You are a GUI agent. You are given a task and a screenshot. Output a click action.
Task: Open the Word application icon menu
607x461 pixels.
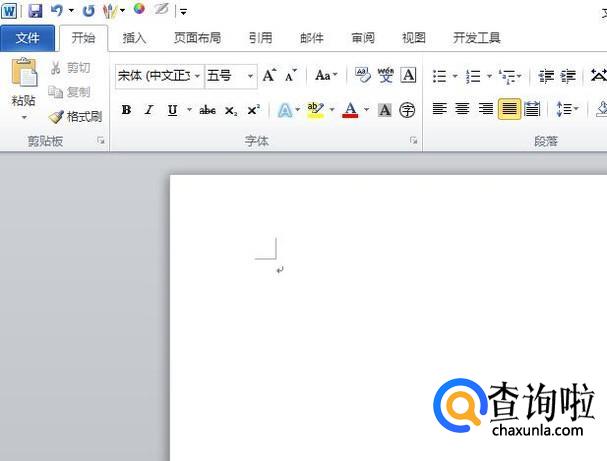9,11
